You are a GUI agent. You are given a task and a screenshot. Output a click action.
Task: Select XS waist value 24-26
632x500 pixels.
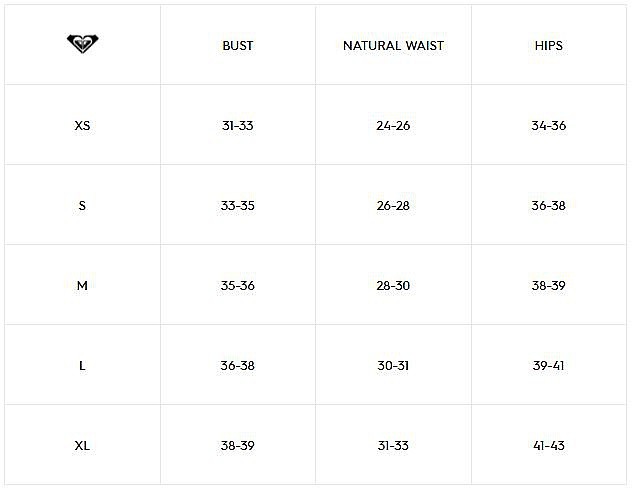pyautogui.click(x=393, y=126)
